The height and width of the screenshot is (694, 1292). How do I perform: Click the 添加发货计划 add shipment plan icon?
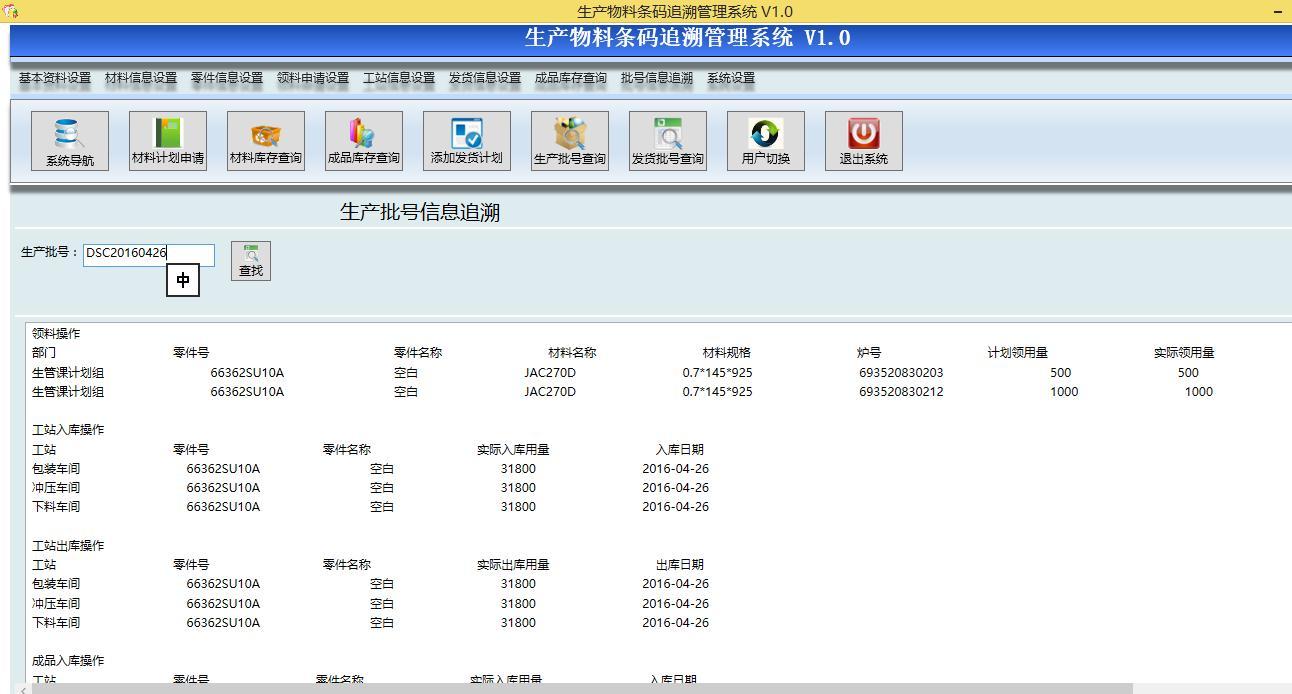pyautogui.click(x=467, y=141)
